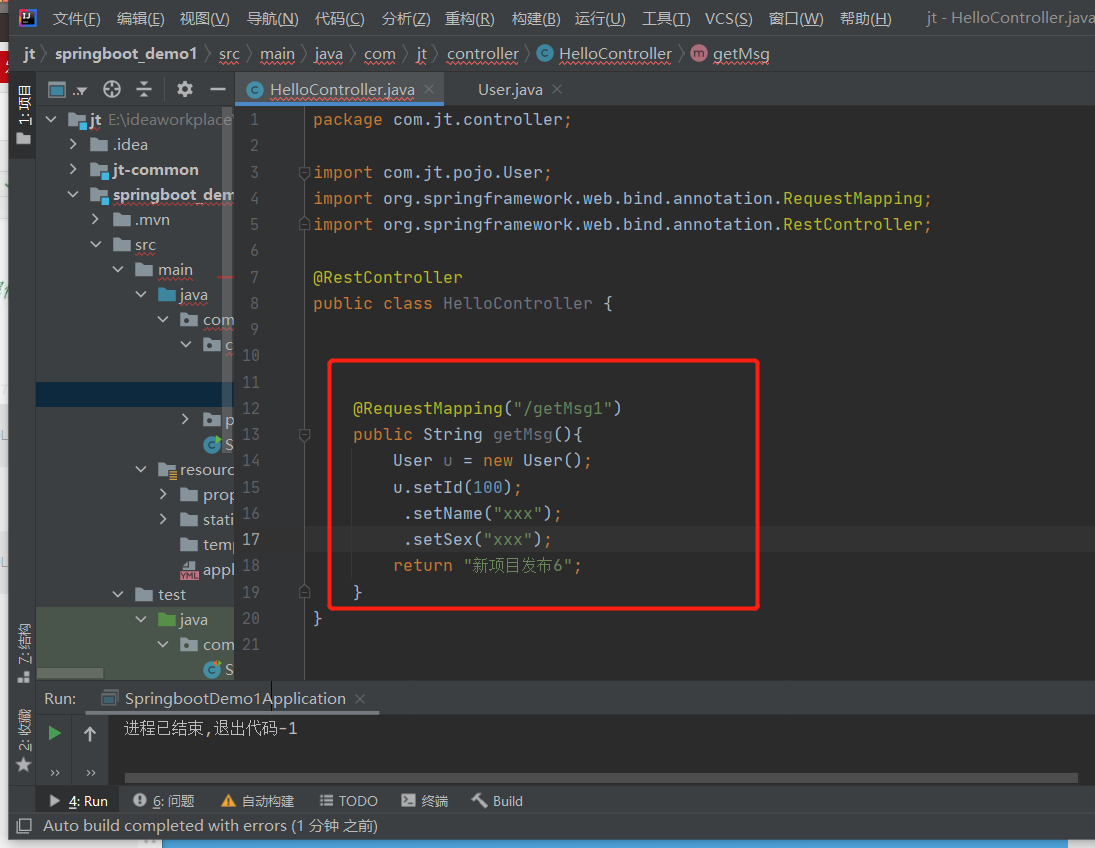Image resolution: width=1095 pixels, height=848 pixels.
Task: Open the 窗口(W) menu
Action: tap(796, 19)
